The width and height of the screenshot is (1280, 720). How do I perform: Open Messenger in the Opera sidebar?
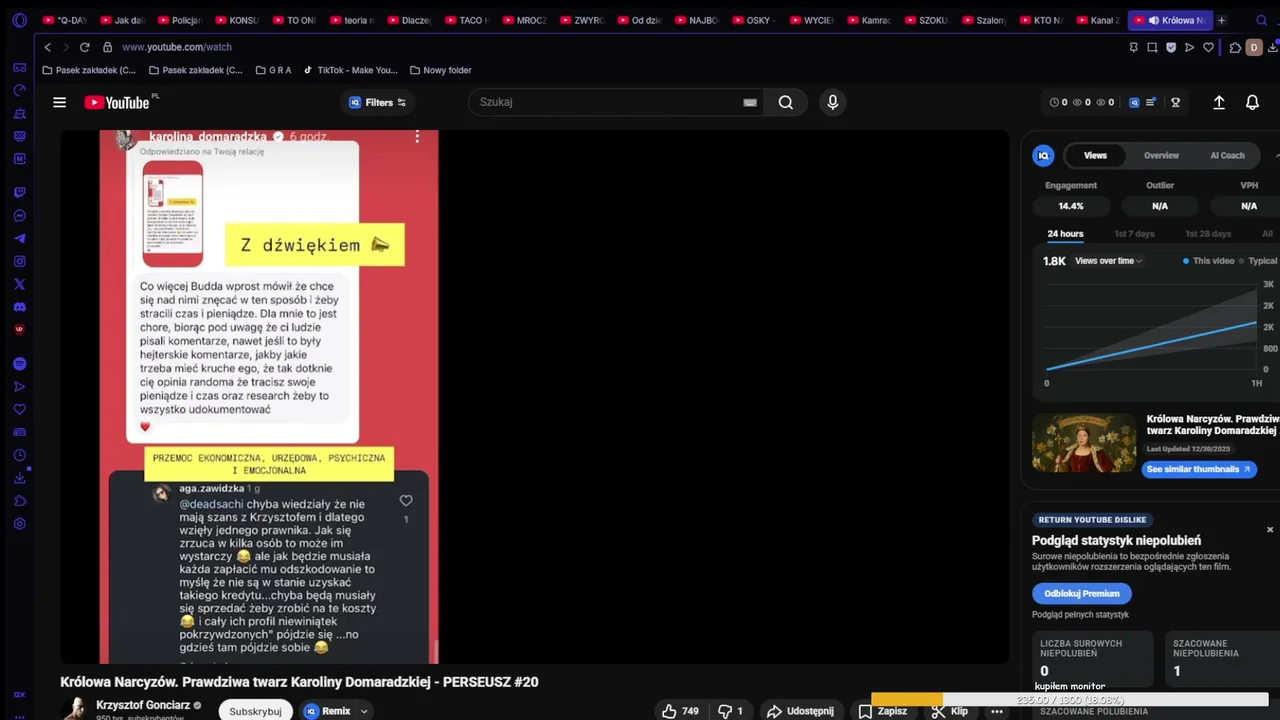[19, 216]
